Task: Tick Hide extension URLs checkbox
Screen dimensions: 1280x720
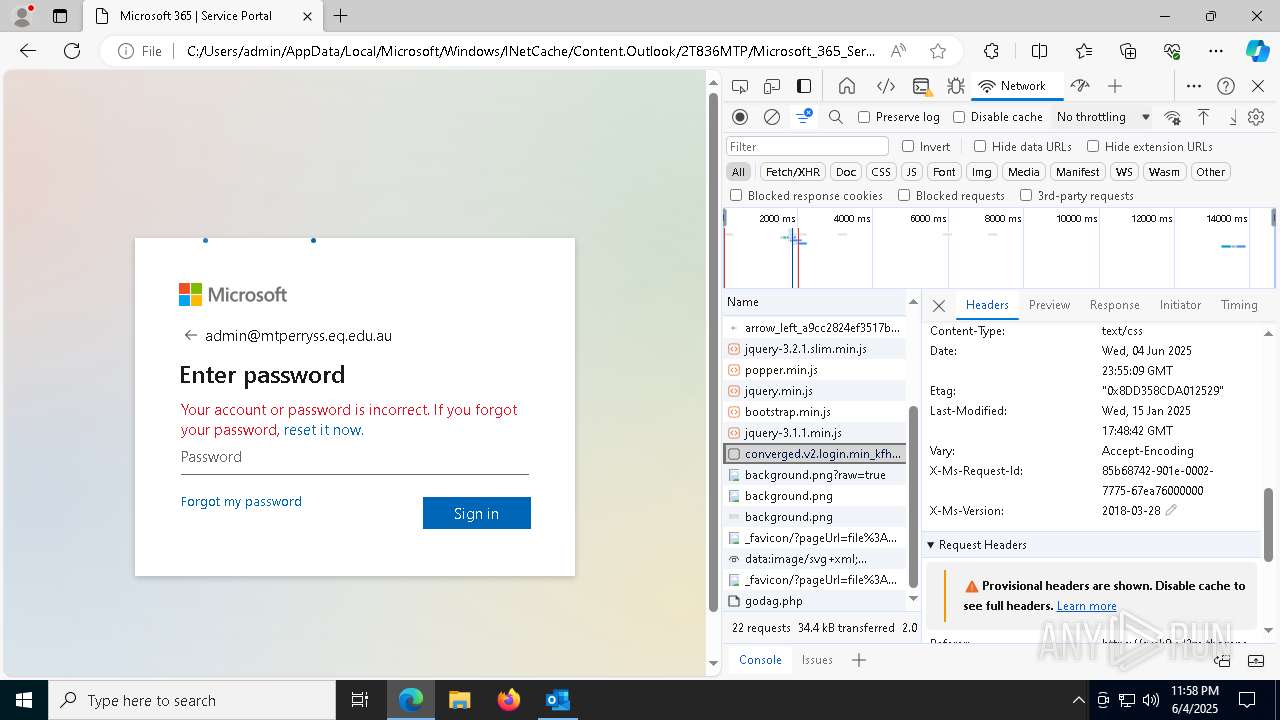Action: click(x=1093, y=146)
